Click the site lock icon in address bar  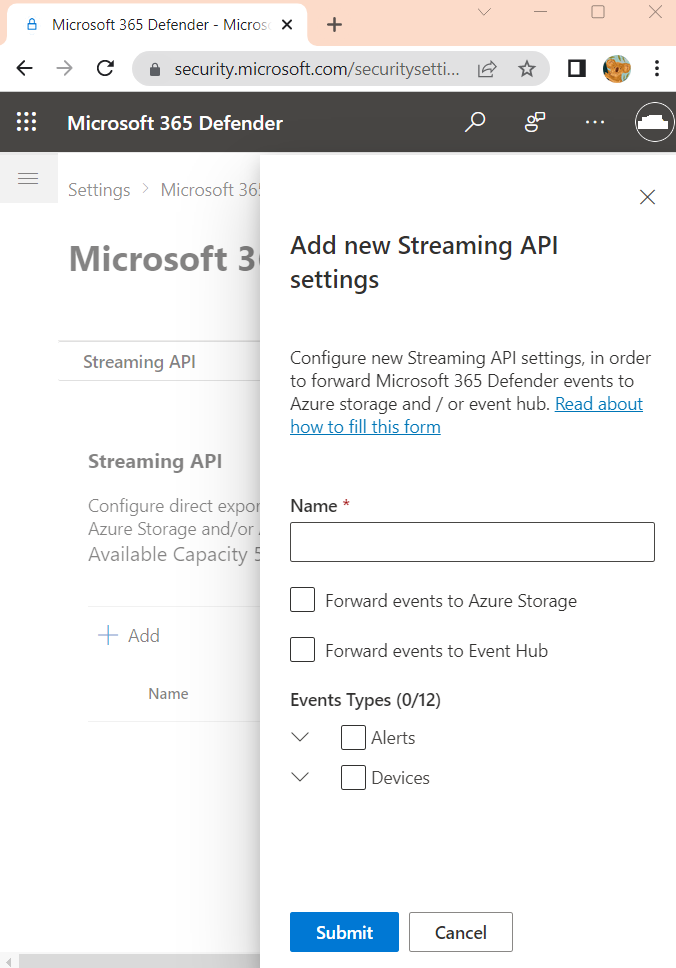[155, 69]
